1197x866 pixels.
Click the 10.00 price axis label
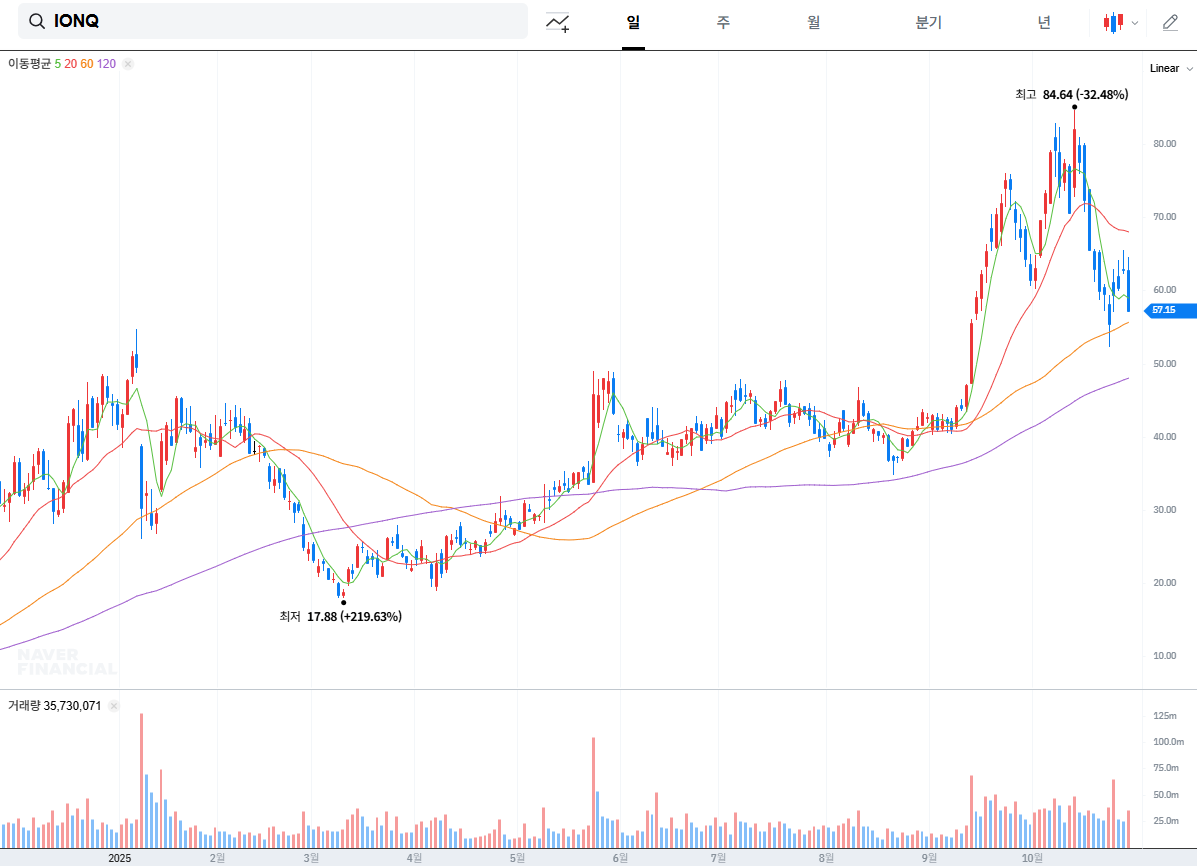coord(1164,655)
